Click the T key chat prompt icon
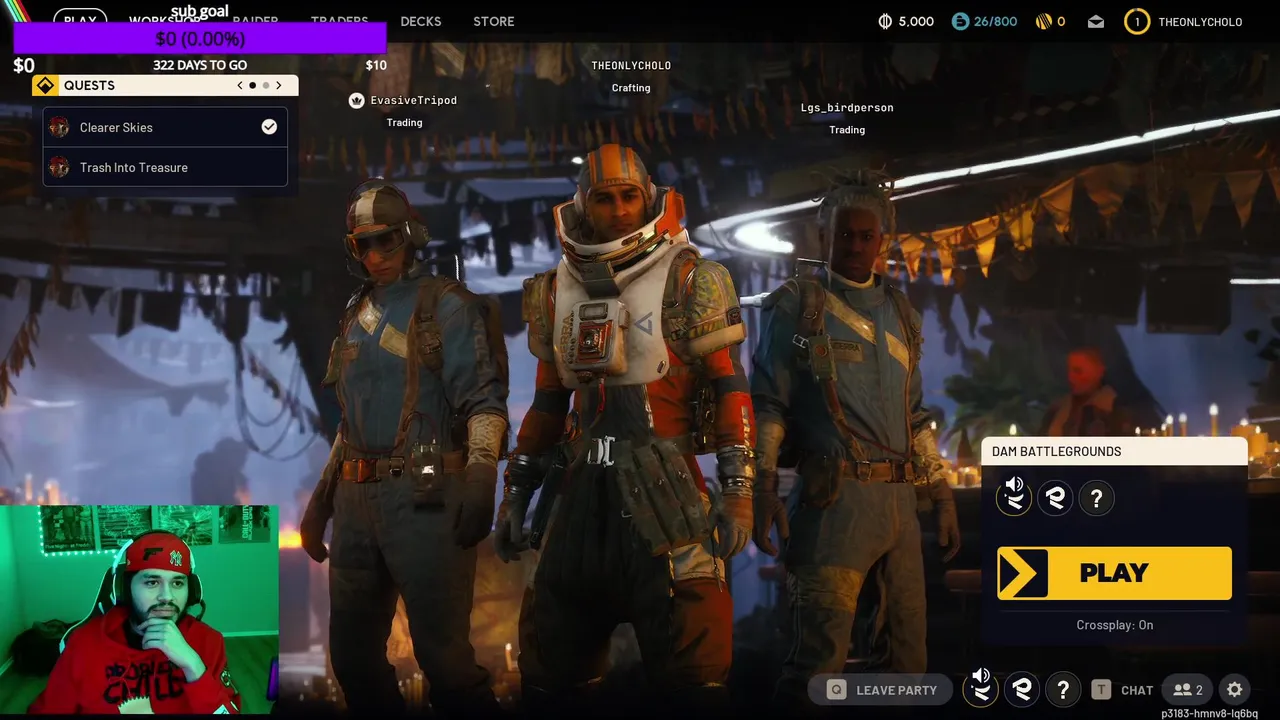 coord(1101,690)
